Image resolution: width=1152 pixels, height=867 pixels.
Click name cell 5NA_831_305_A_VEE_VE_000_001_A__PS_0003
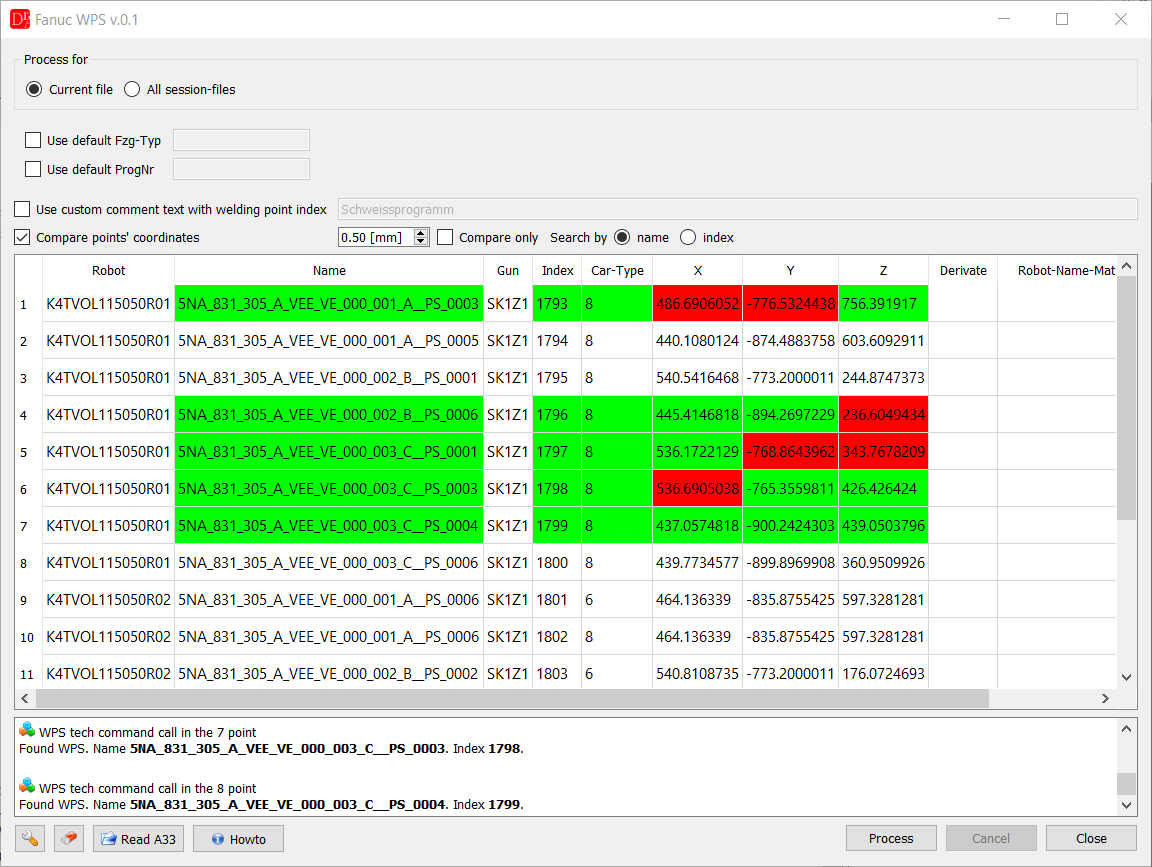[x=328, y=304]
